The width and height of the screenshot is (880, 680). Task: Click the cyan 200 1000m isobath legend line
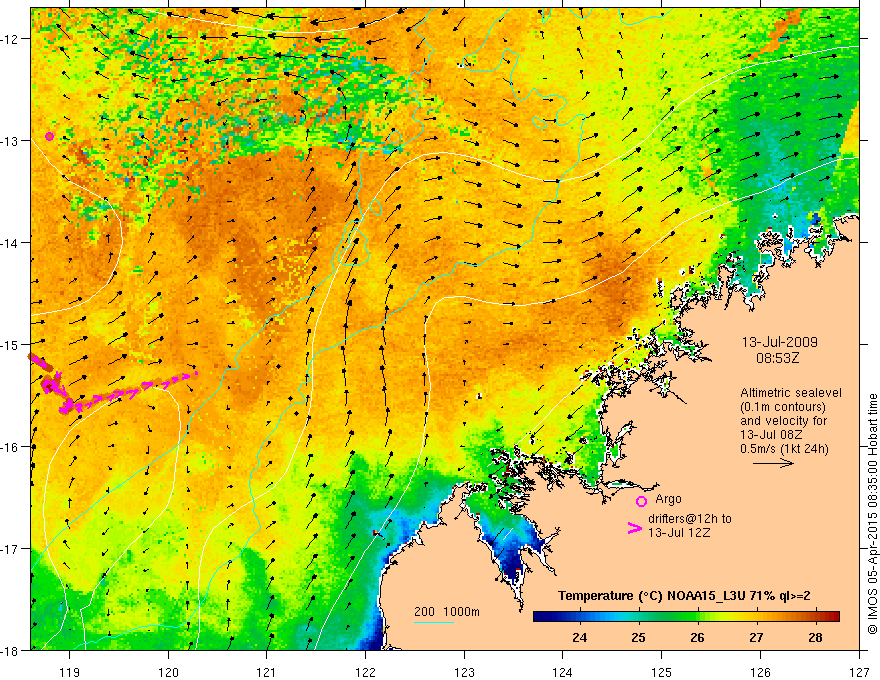(x=434, y=622)
